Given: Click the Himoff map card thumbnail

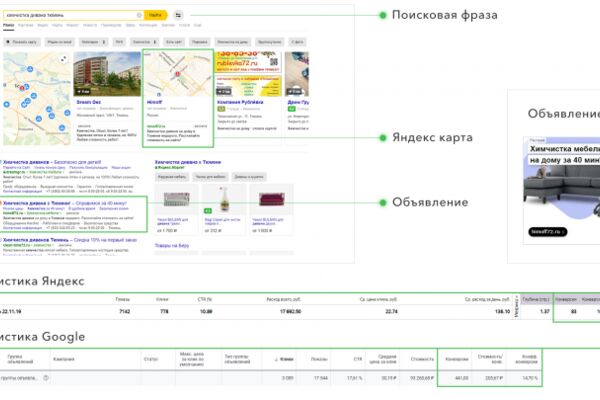Looking at the screenshot, I should point(178,74).
